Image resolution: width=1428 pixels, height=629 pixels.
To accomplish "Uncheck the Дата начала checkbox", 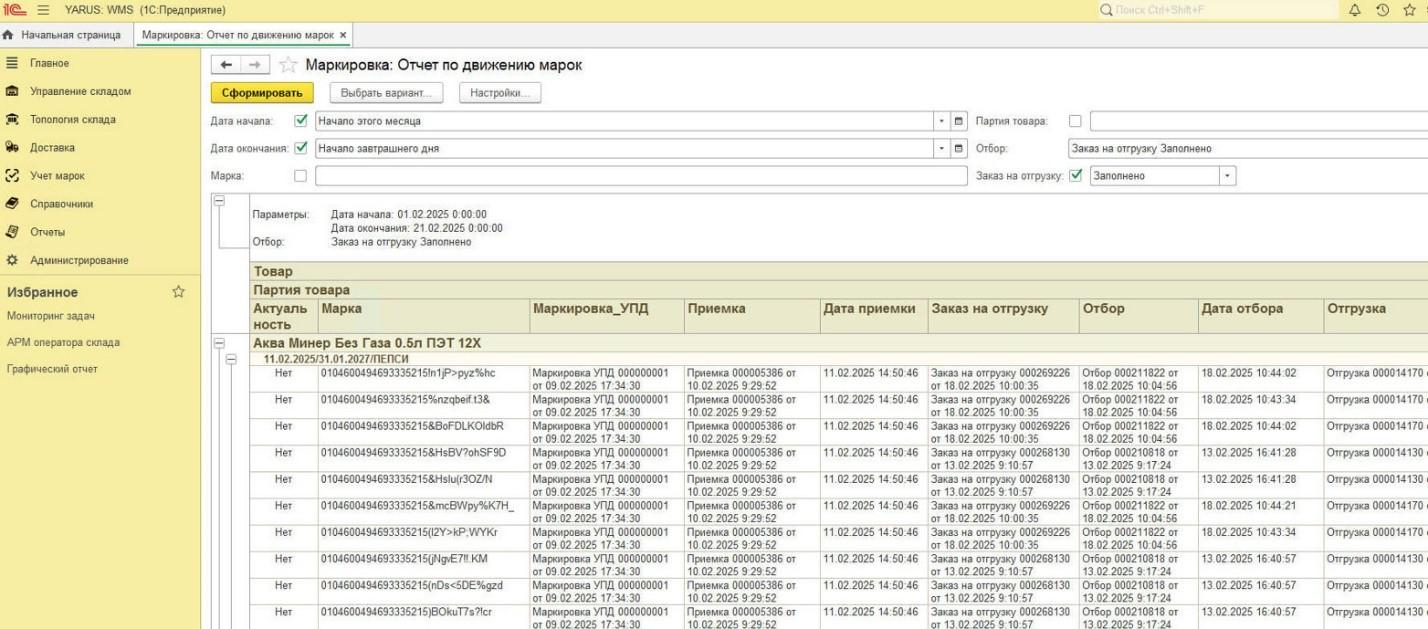I will pyautogui.click(x=301, y=121).
